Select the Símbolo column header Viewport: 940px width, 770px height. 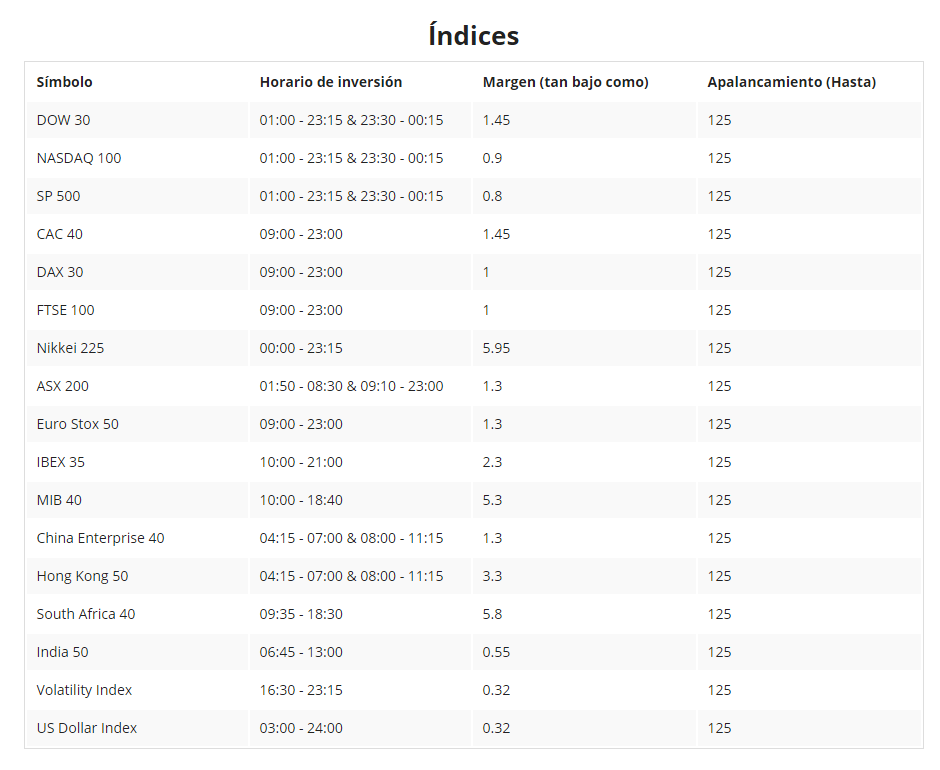pos(64,82)
